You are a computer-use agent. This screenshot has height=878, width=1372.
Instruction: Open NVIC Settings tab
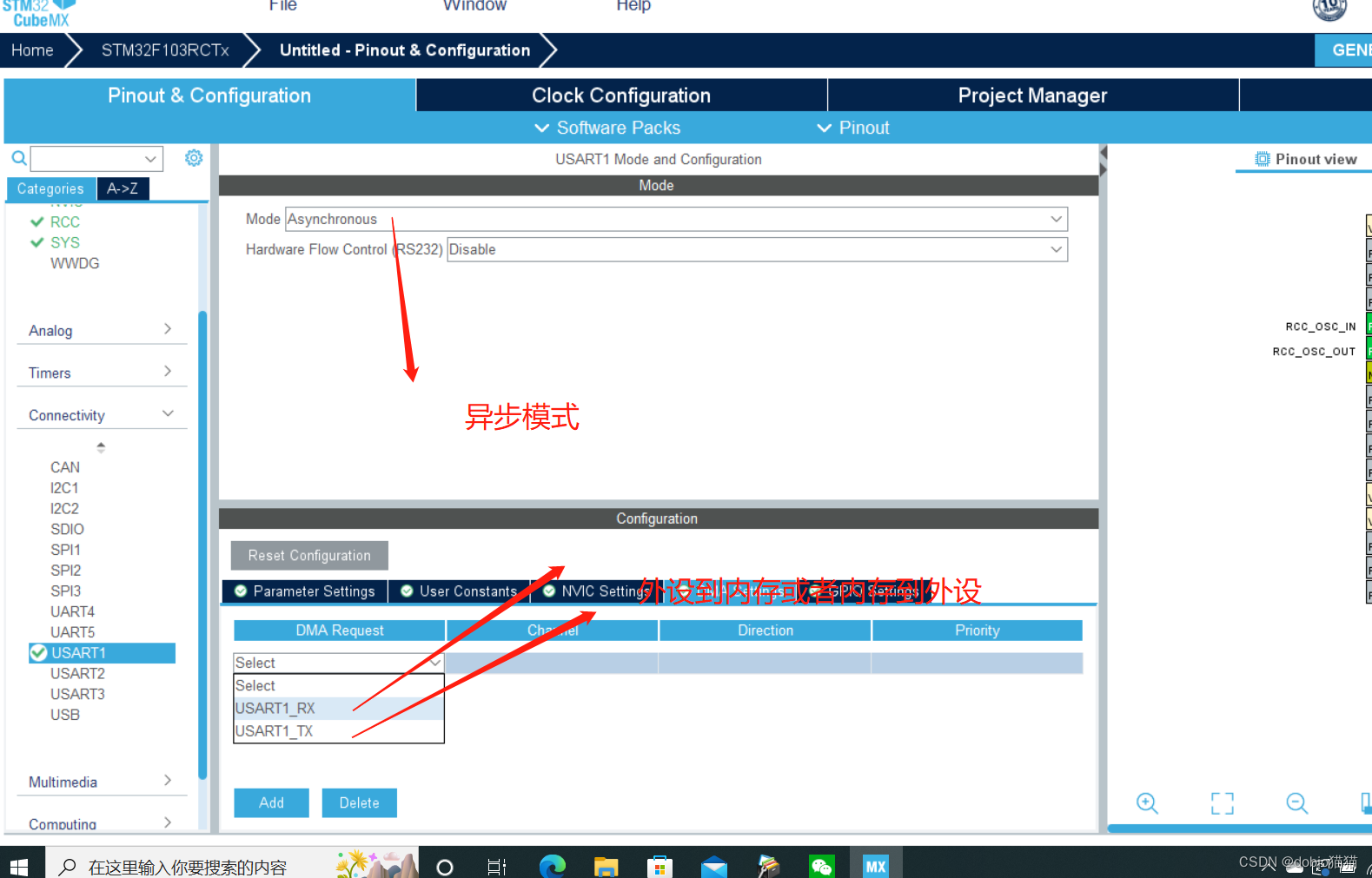coord(598,591)
